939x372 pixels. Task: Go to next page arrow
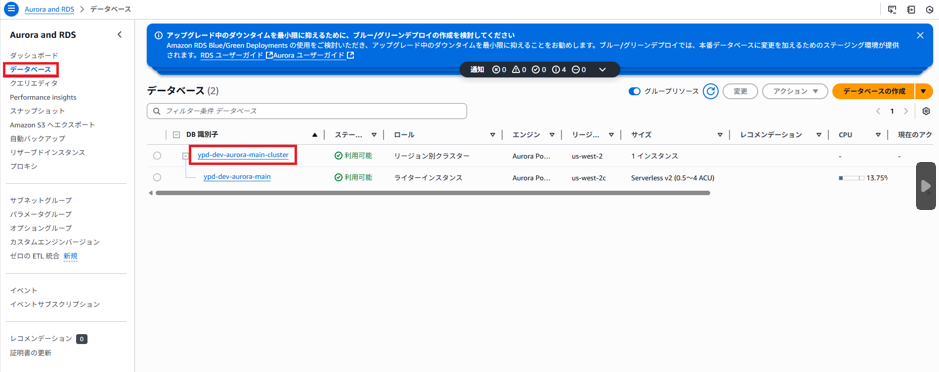[x=906, y=111]
